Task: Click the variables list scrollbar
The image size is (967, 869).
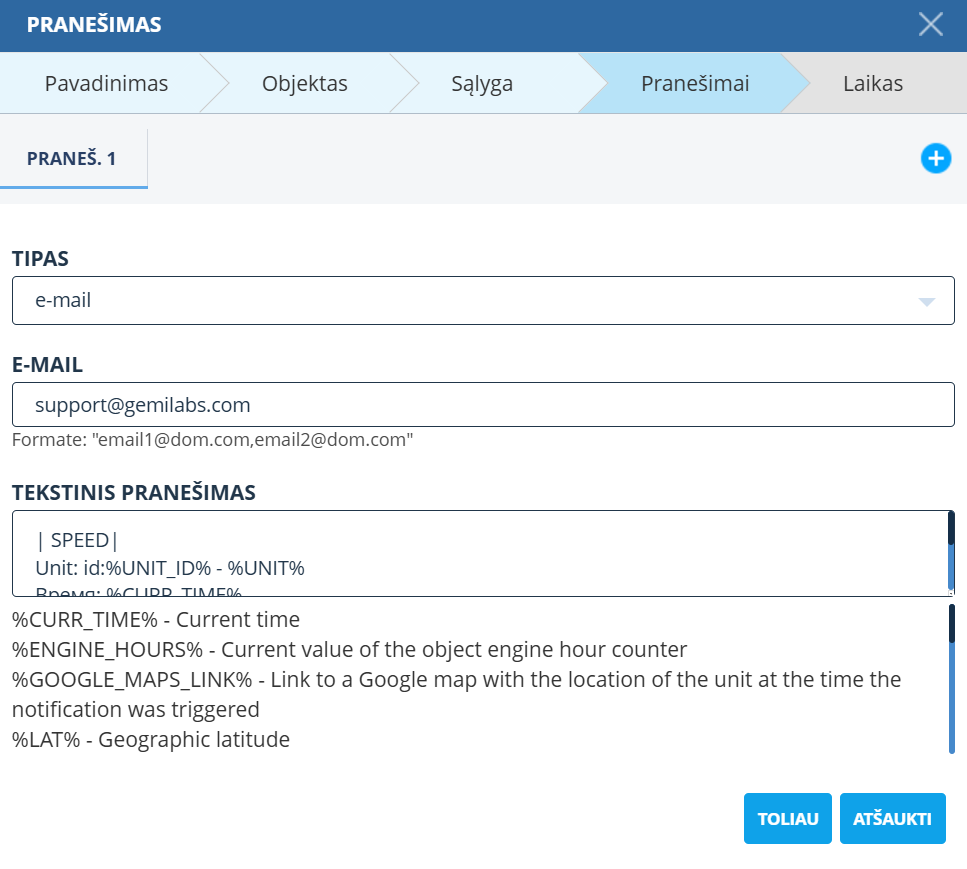Action: pyautogui.click(x=951, y=678)
